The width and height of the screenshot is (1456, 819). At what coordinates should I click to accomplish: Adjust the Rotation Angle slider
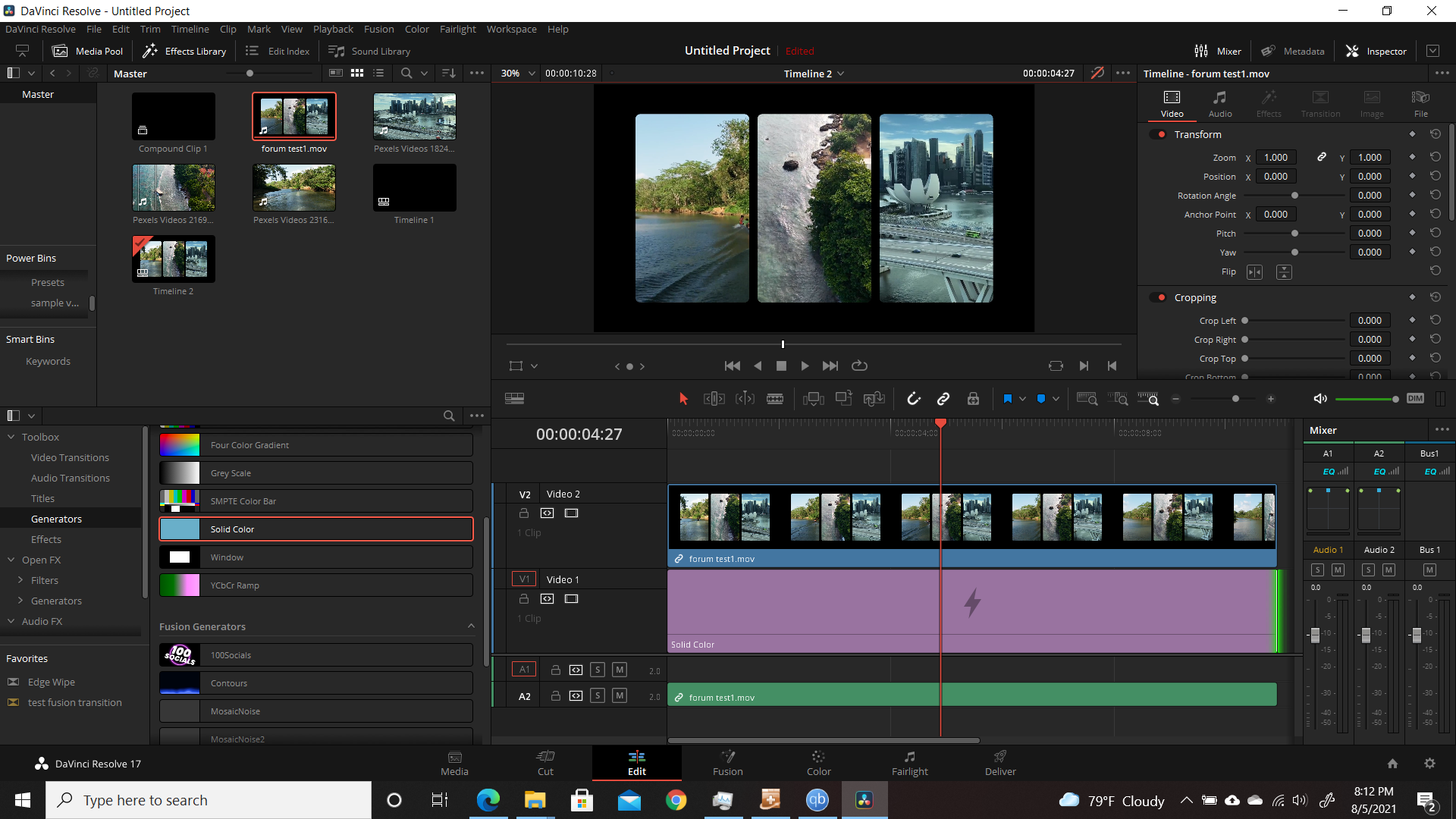(x=1294, y=196)
